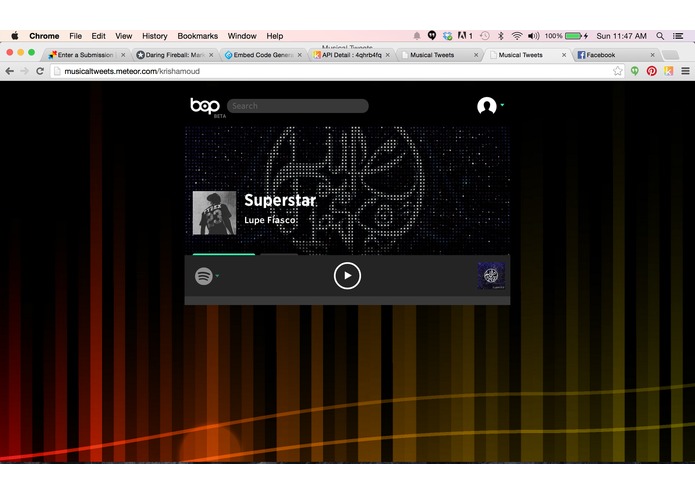Open the History menu
Screen dimensions: 695x494
tap(155, 36)
